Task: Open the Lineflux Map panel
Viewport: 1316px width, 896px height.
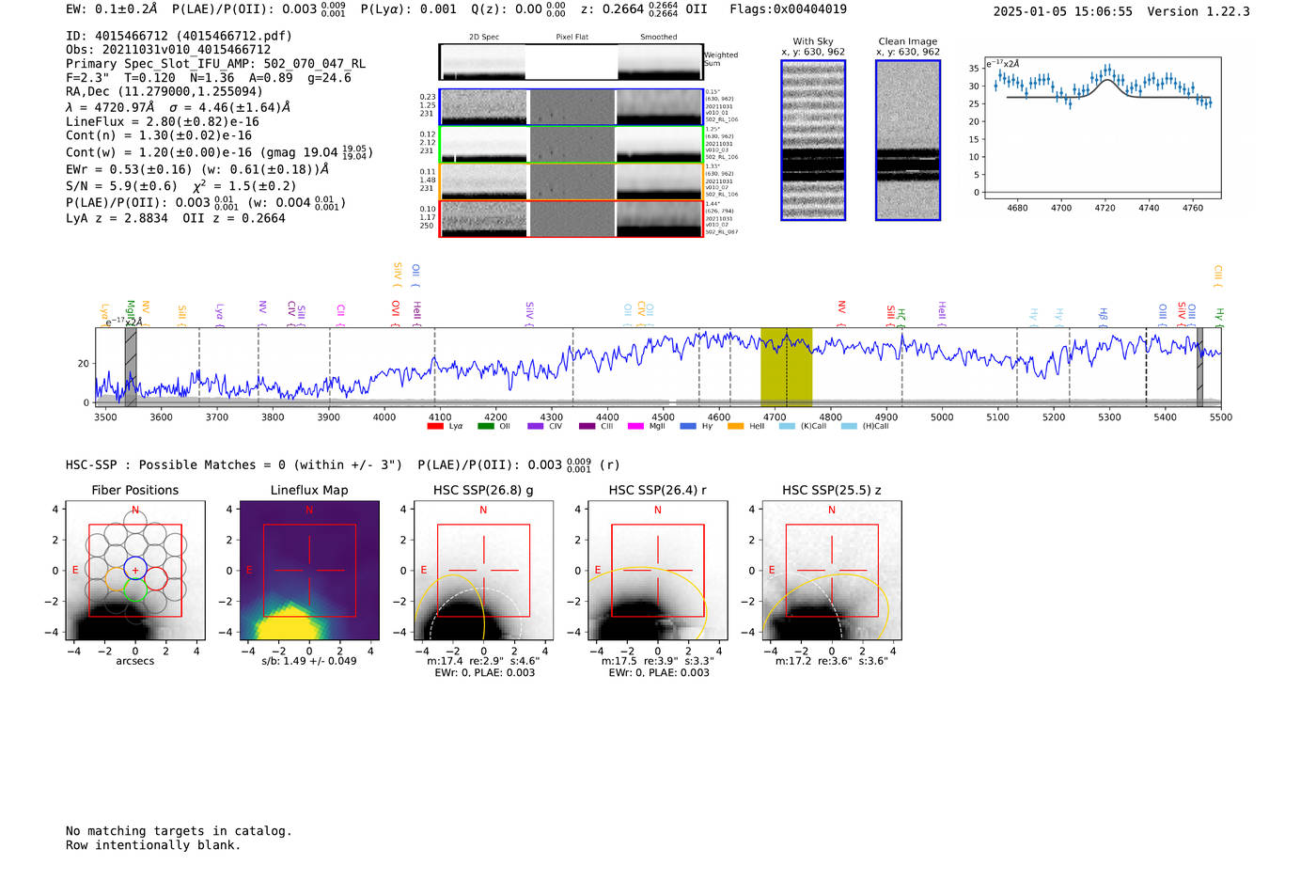Action: click(309, 571)
